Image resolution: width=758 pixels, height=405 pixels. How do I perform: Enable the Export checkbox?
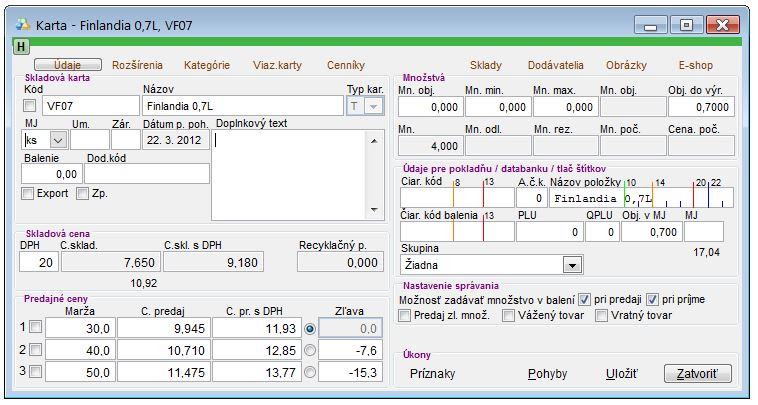coord(28,193)
